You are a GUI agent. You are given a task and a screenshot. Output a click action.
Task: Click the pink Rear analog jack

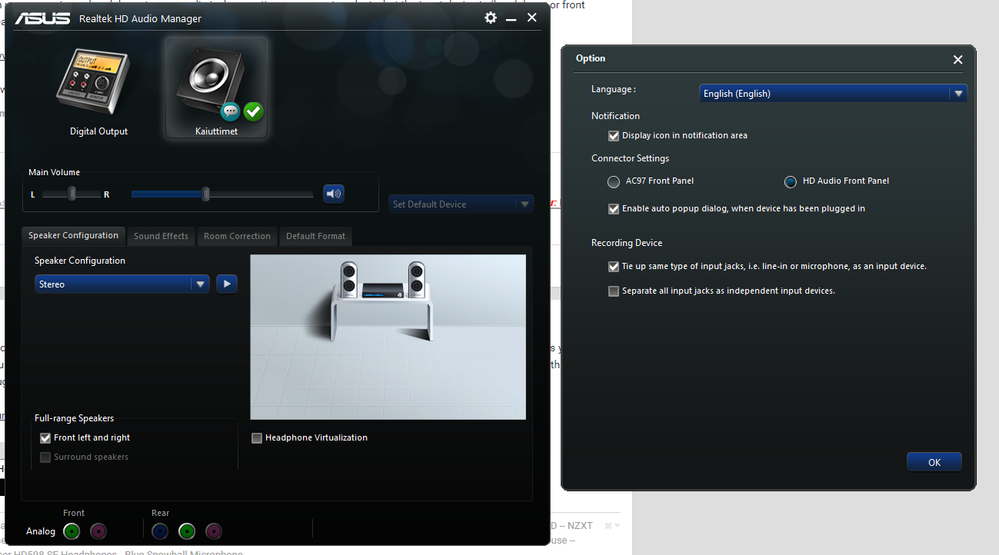click(x=213, y=531)
